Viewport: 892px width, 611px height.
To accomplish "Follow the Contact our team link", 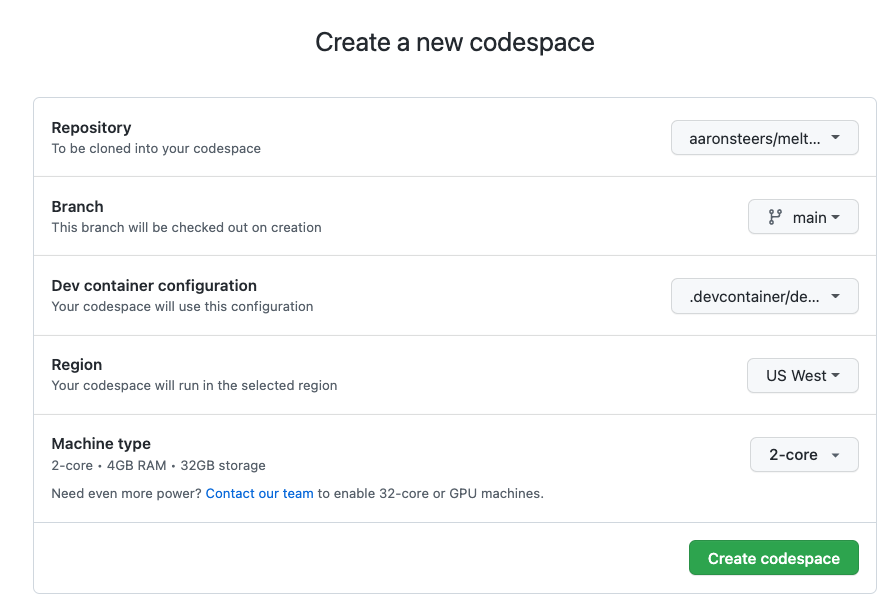I will point(259,493).
